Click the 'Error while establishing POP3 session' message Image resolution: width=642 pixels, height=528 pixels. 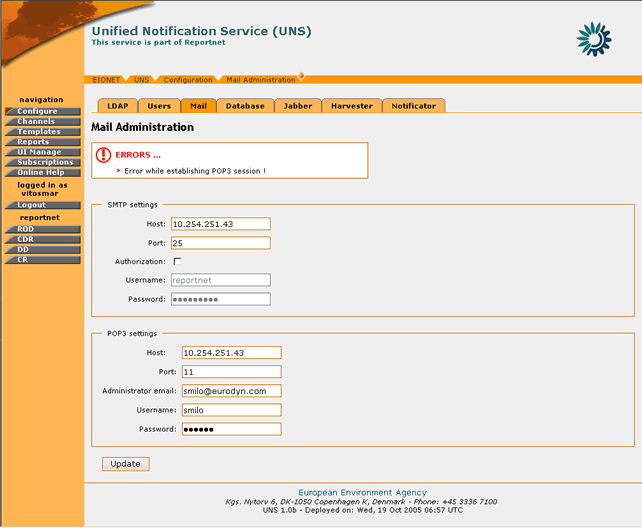tap(195, 171)
